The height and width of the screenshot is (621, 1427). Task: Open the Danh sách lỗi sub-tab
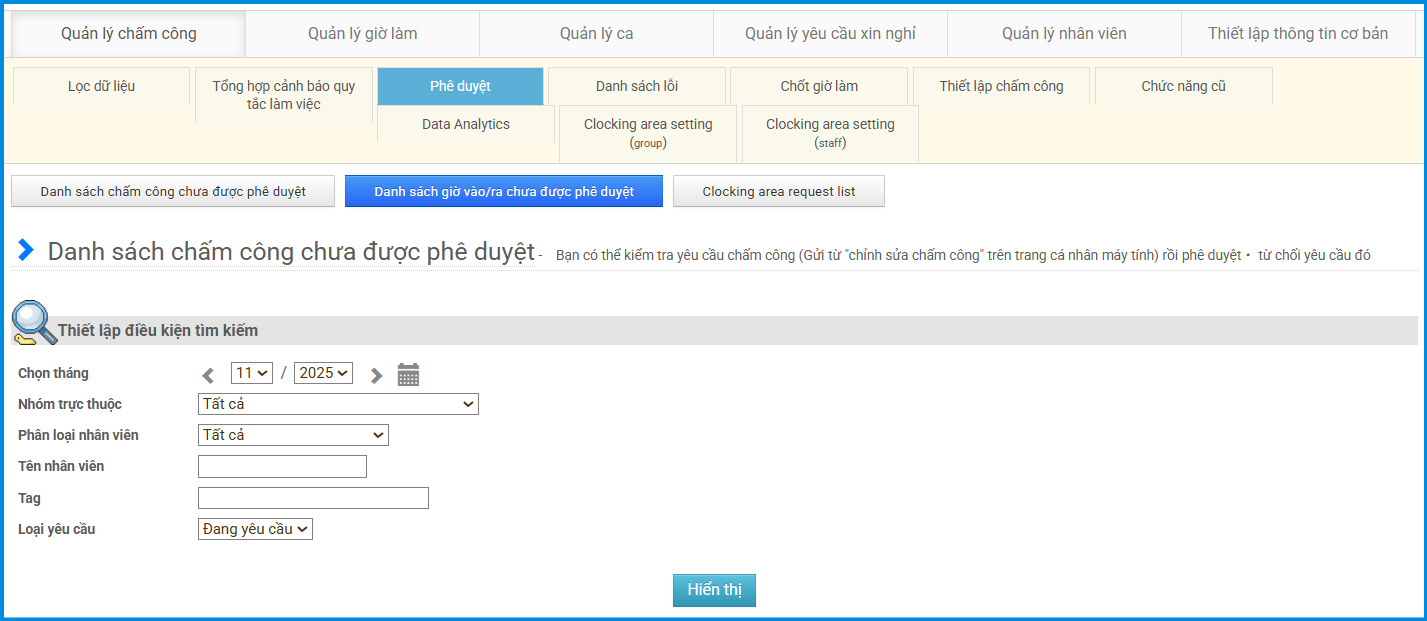point(636,86)
